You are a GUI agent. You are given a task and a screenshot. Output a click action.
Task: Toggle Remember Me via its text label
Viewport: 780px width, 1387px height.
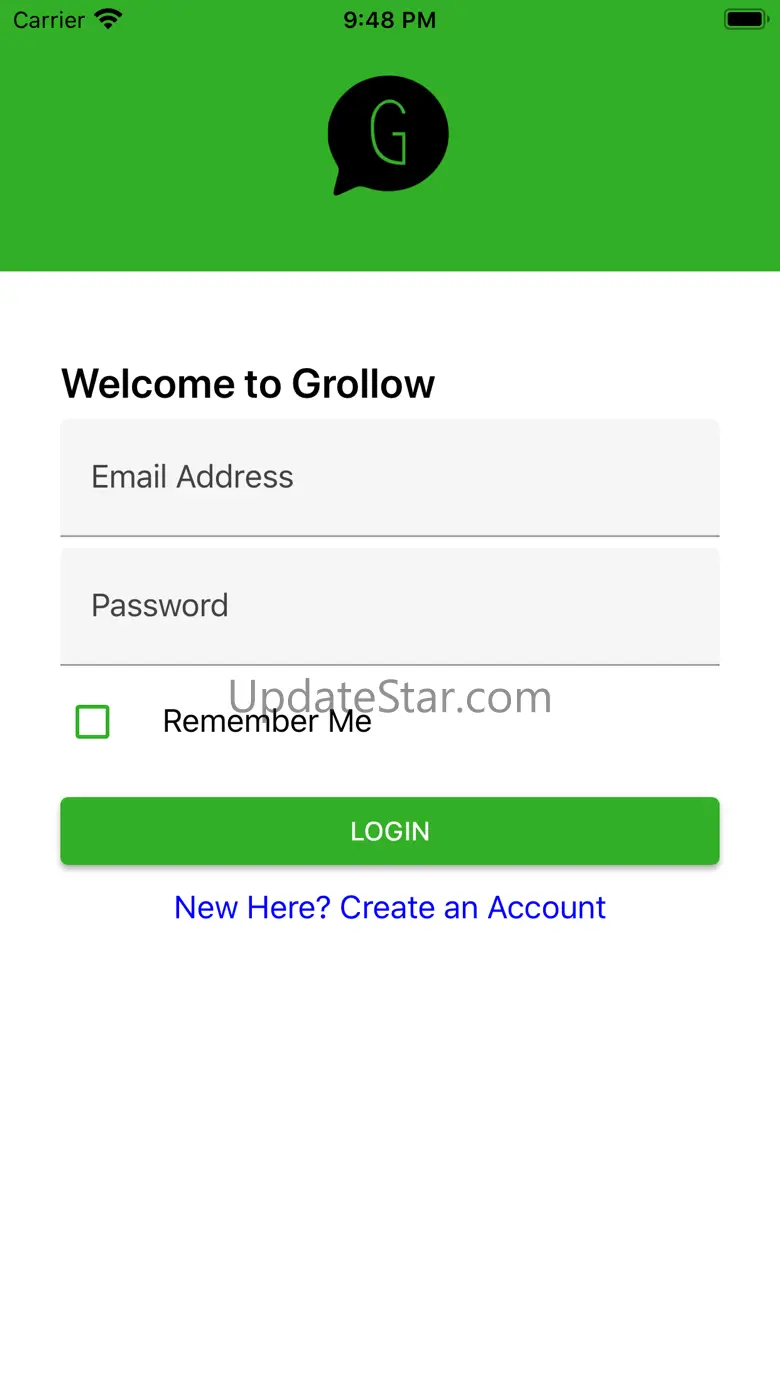click(267, 721)
